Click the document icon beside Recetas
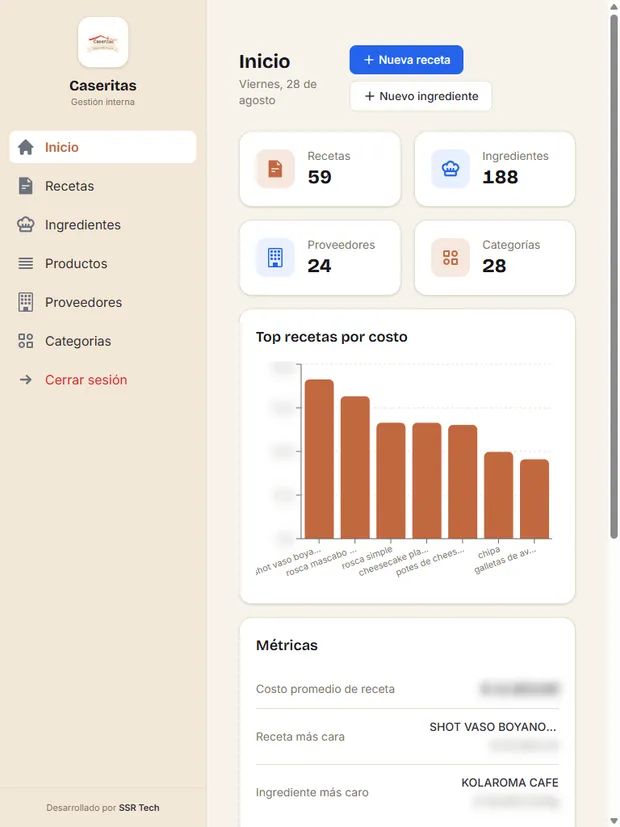The width and height of the screenshot is (620, 827). click(x=25, y=186)
